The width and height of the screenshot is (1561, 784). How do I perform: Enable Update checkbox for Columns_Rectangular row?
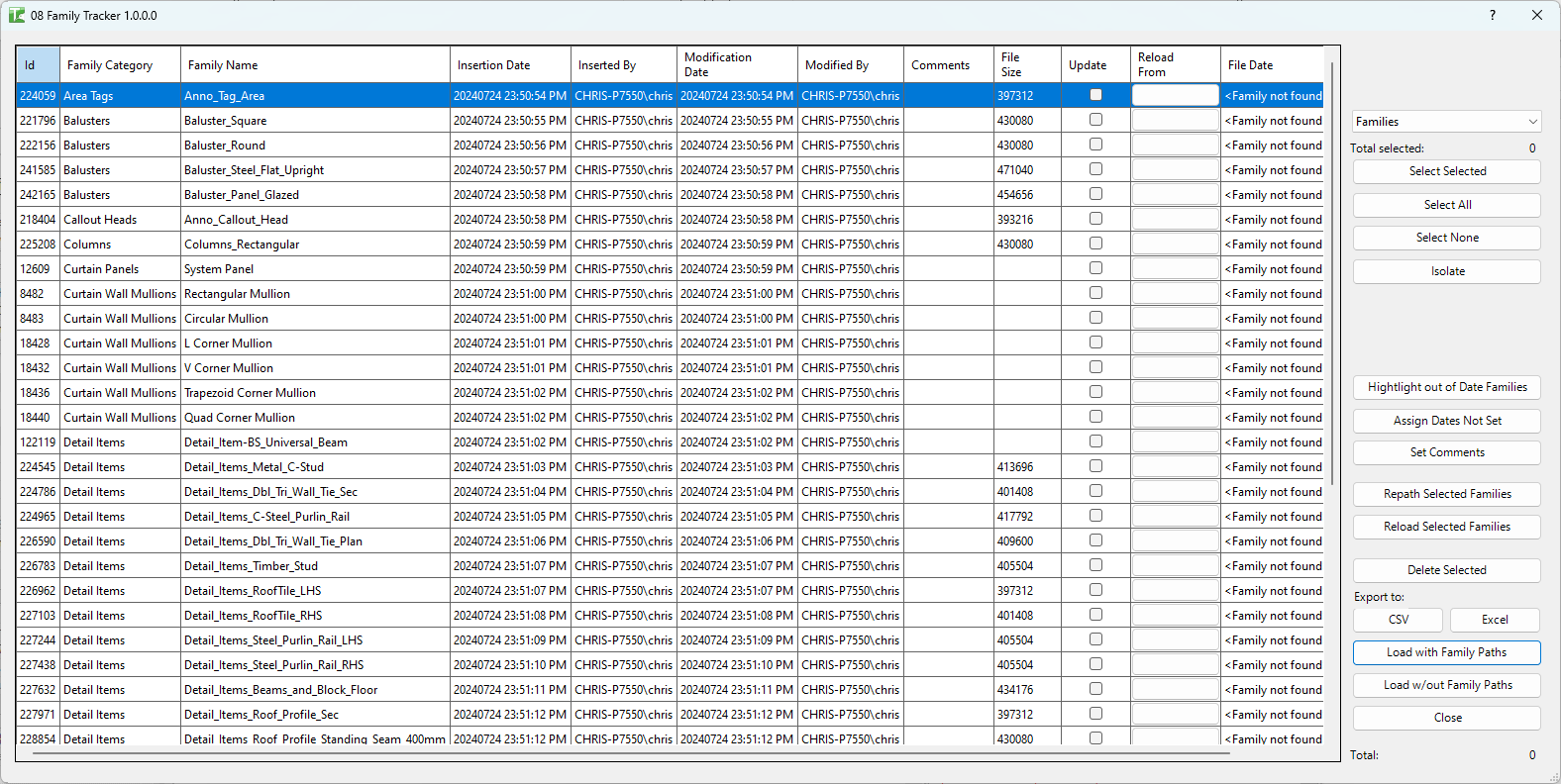[x=1095, y=244]
